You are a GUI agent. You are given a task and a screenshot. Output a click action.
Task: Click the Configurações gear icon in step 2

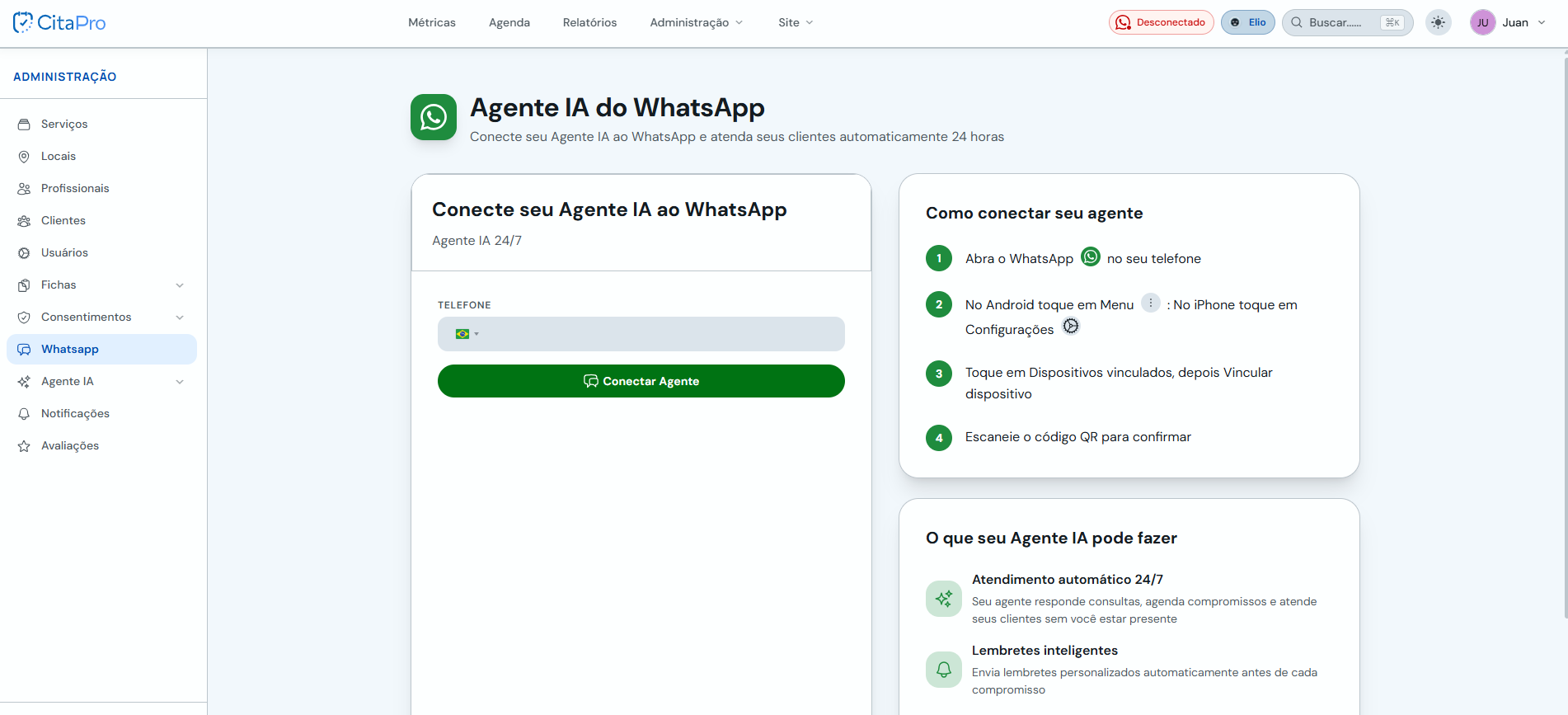(1070, 326)
